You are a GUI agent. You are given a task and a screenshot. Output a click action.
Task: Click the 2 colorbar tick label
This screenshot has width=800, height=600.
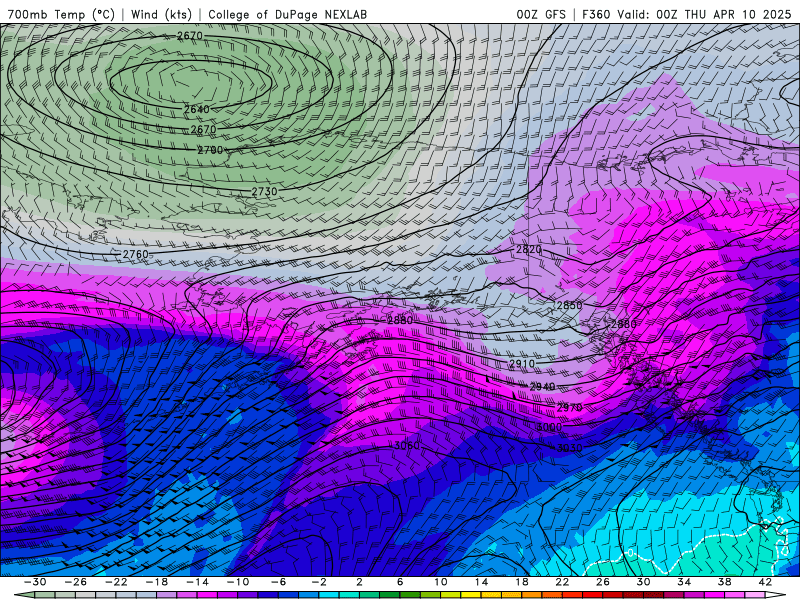coord(359,582)
